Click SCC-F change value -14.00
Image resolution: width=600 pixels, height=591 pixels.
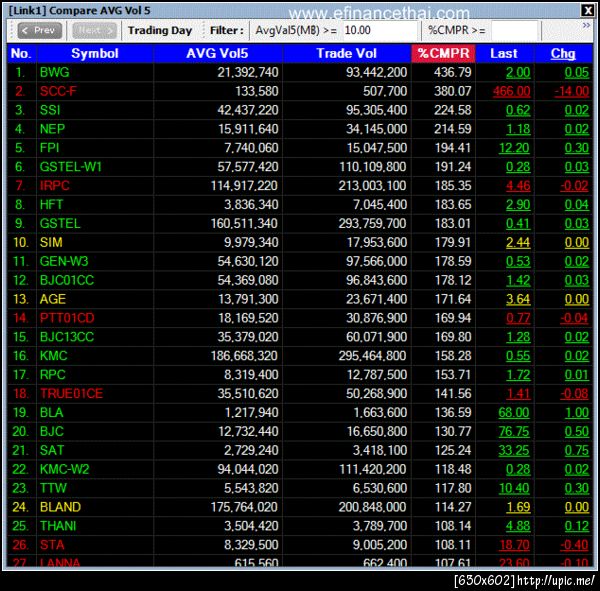coord(572,91)
